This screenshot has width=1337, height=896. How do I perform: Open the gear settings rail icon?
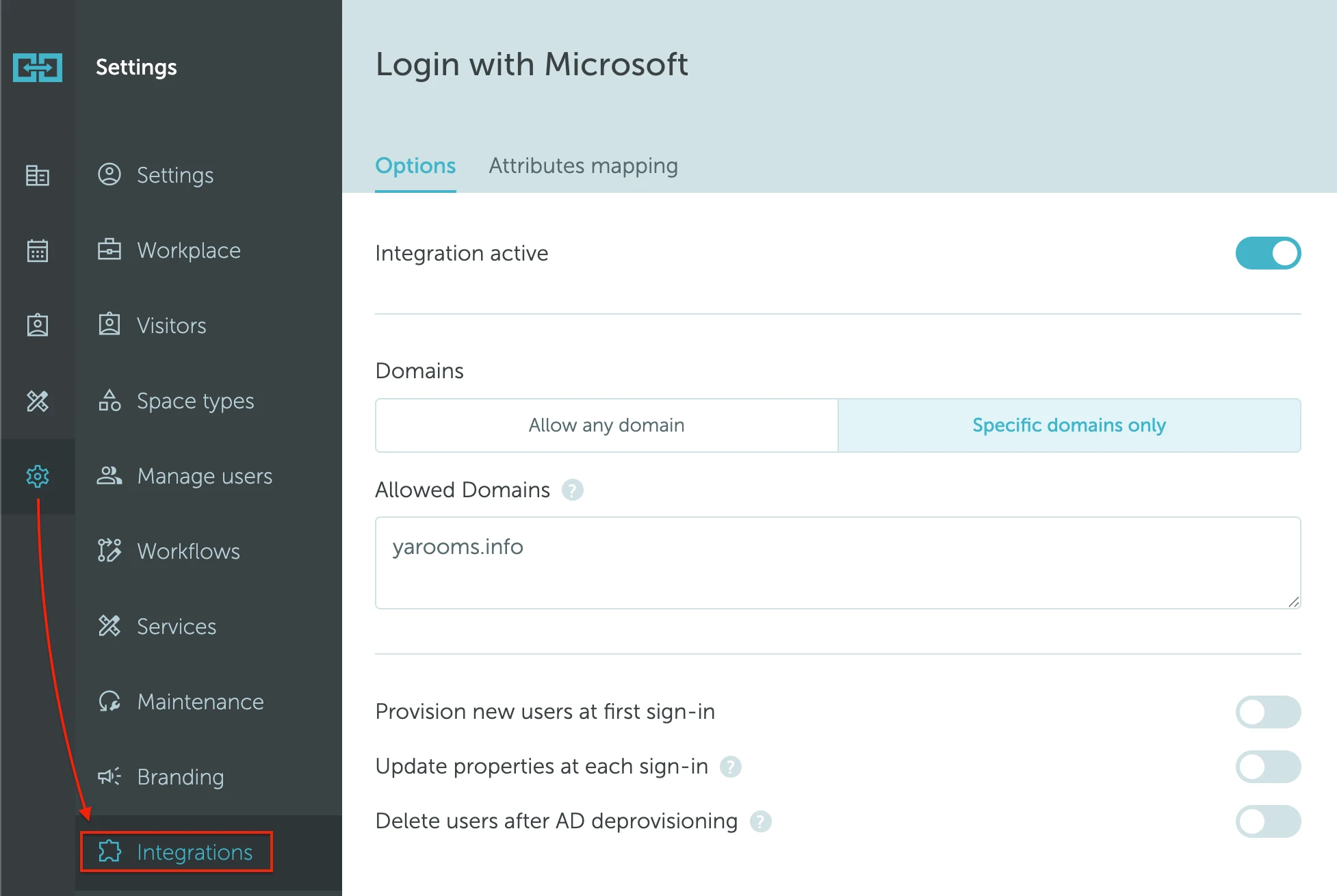click(38, 476)
